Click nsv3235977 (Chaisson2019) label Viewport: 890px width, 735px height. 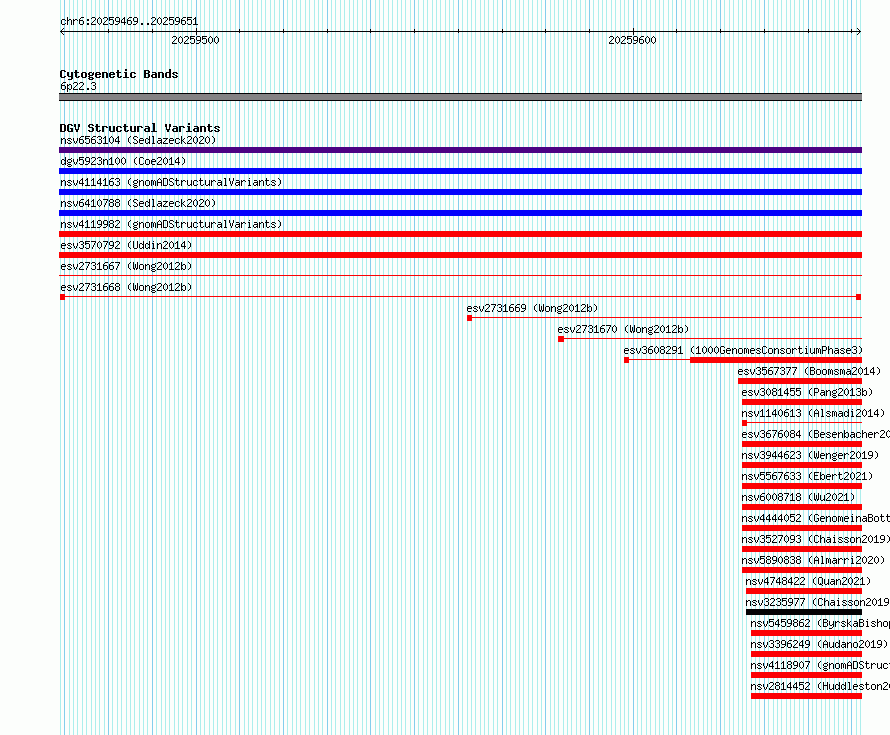(x=817, y=602)
